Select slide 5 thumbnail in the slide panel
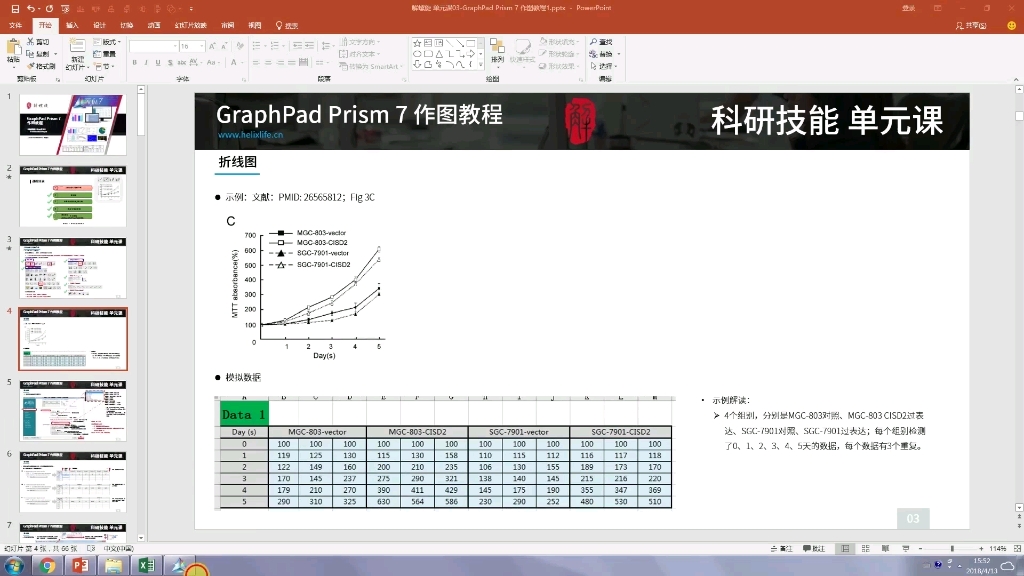1024x576 pixels. (73, 411)
